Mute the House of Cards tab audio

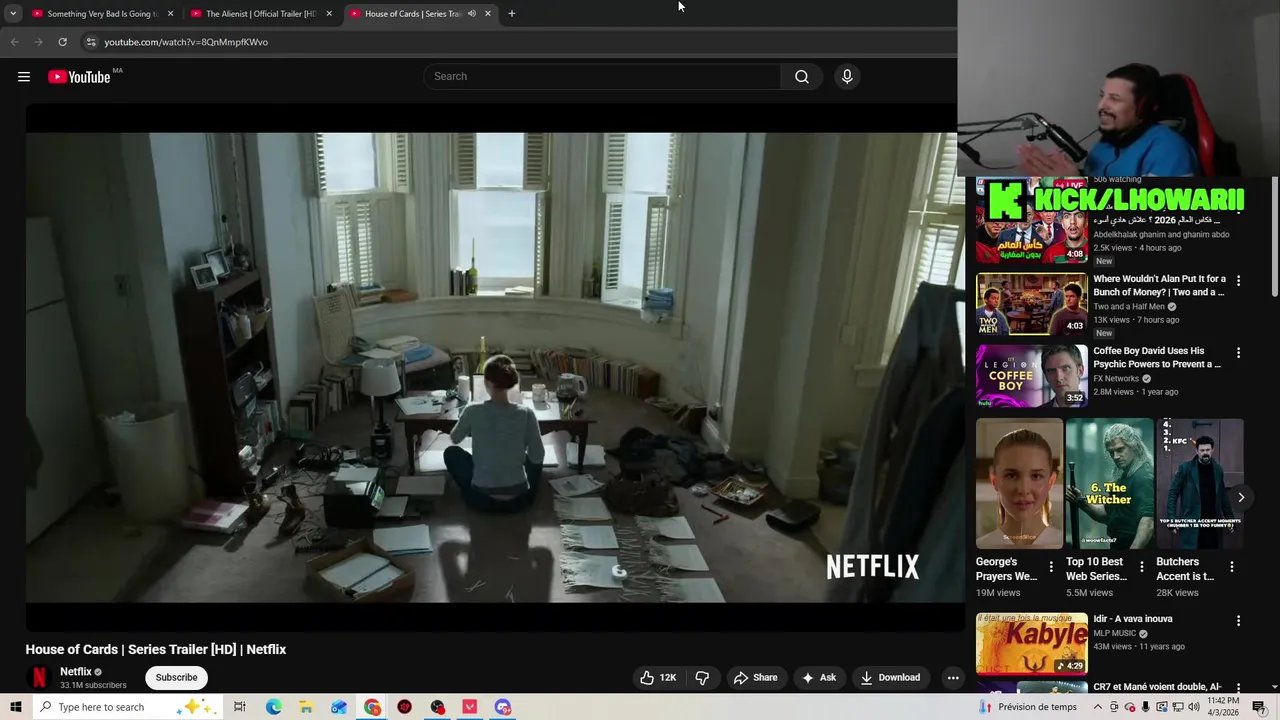coord(471,14)
